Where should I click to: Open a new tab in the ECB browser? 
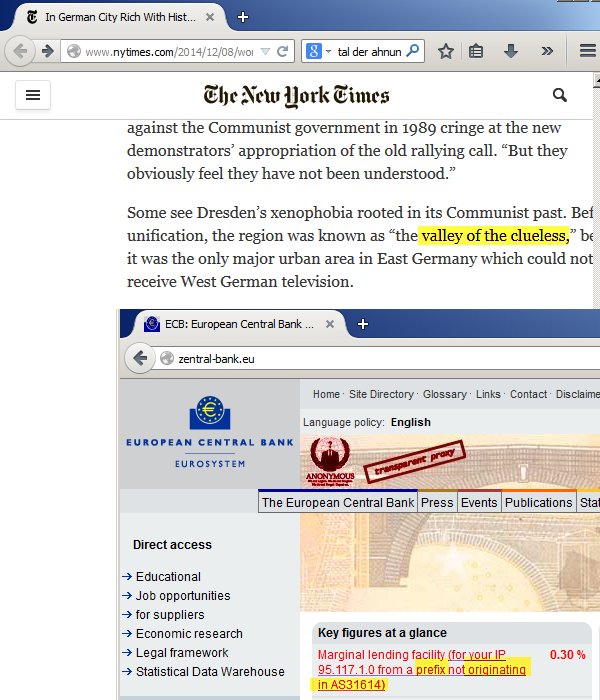[362, 324]
